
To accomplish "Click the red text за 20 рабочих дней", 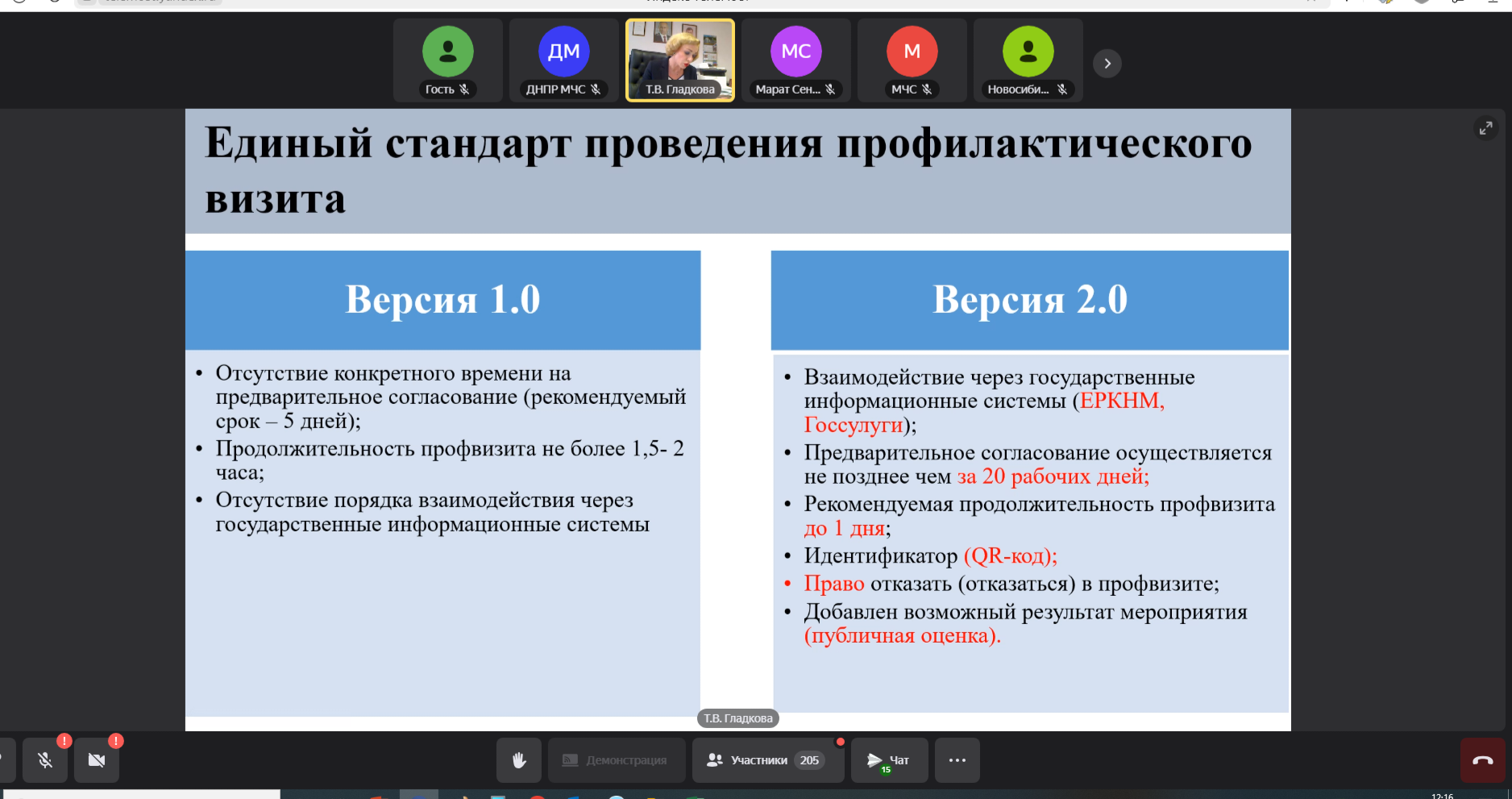I will coord(1053,476).
